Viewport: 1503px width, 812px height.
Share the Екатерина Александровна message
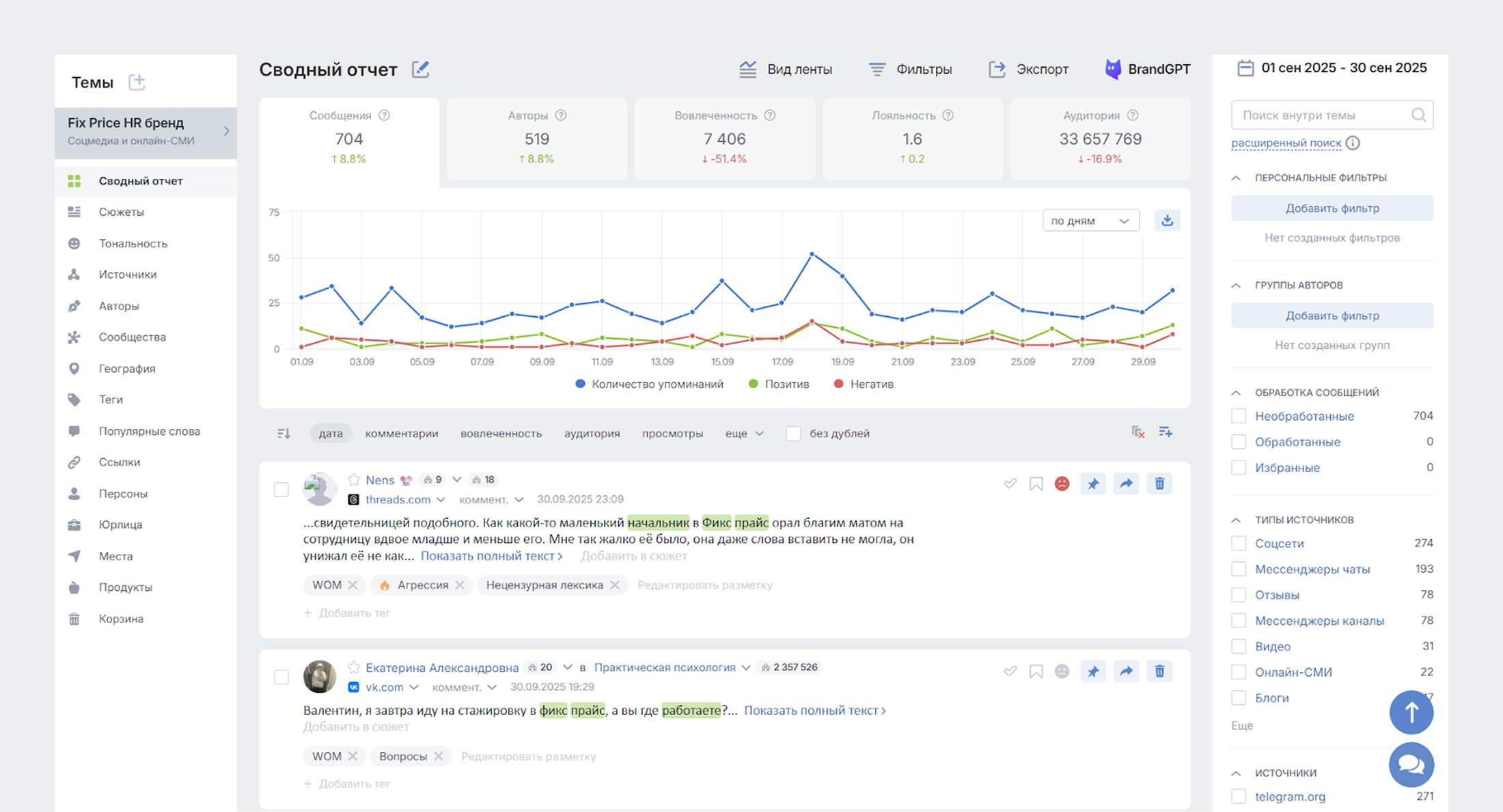tap(1126, 671)
